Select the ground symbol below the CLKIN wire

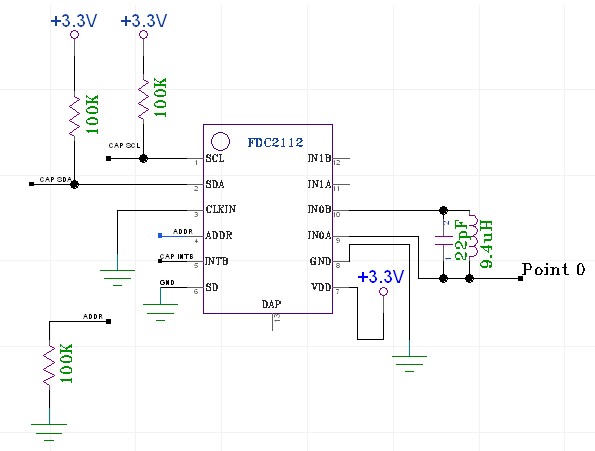[117, 278]
